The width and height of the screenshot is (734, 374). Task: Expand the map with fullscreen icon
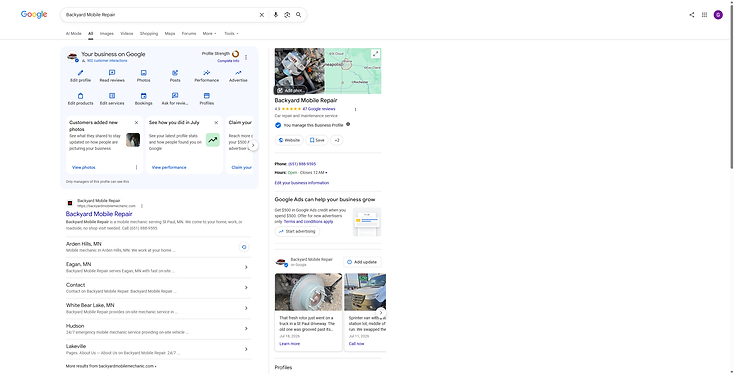(x=375, y=54)
